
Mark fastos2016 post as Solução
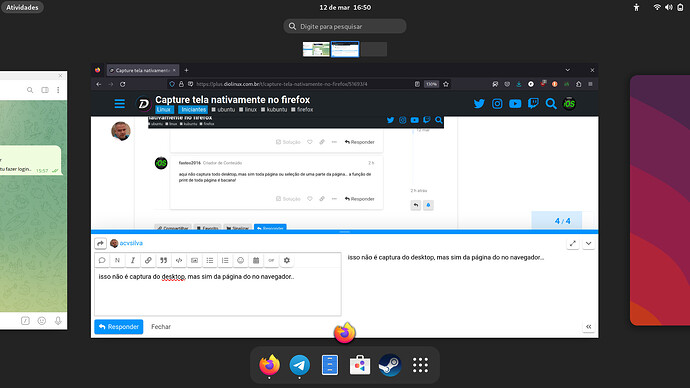coord(288,199)
